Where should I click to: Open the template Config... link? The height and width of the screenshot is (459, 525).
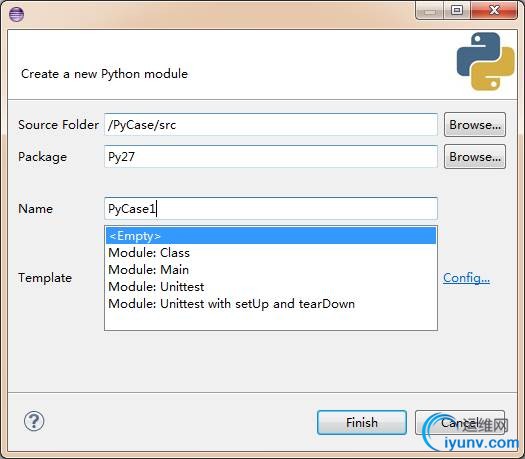tap(466, 278)
